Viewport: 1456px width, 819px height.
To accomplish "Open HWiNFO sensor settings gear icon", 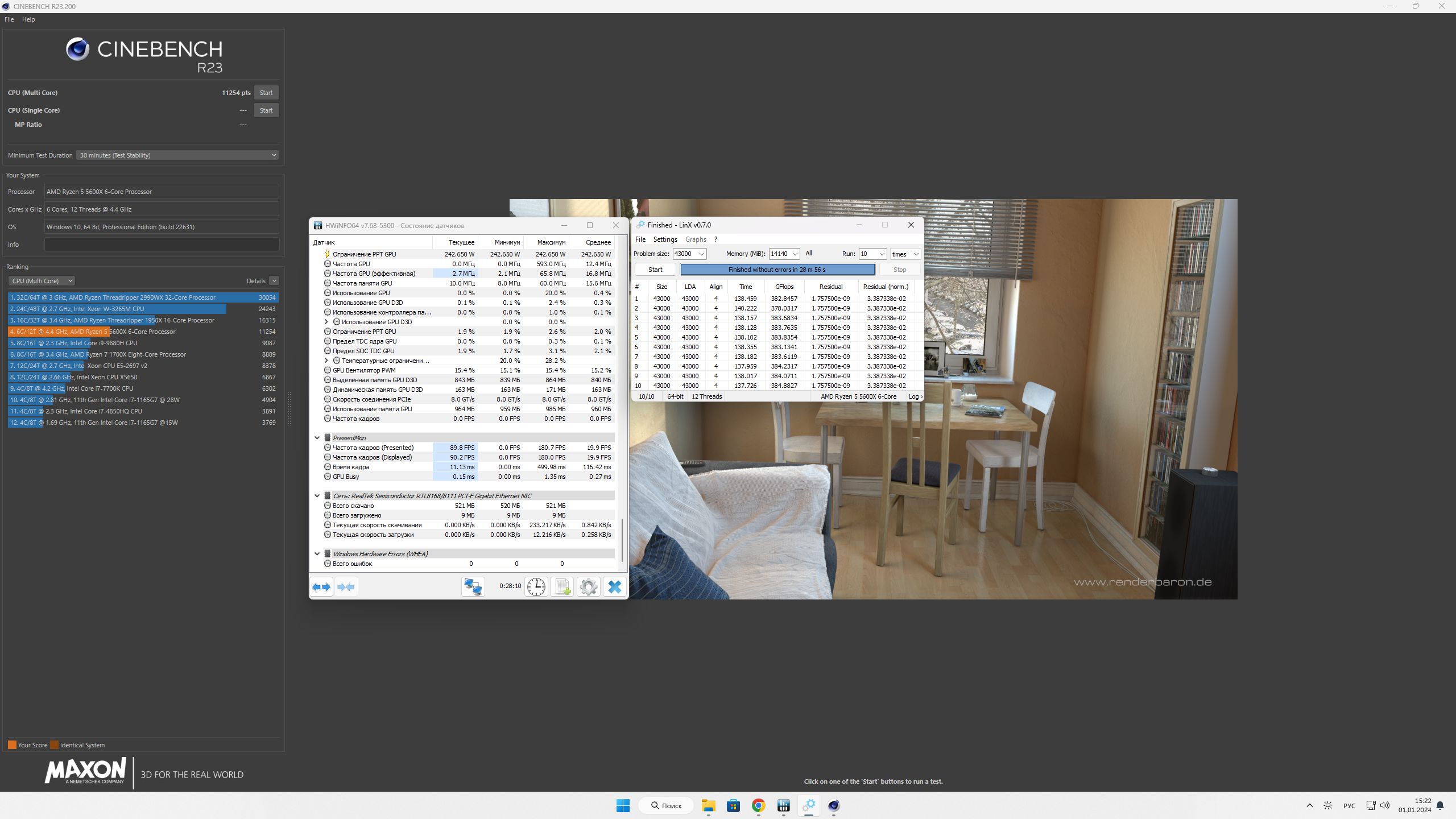I will click(588, 587).
